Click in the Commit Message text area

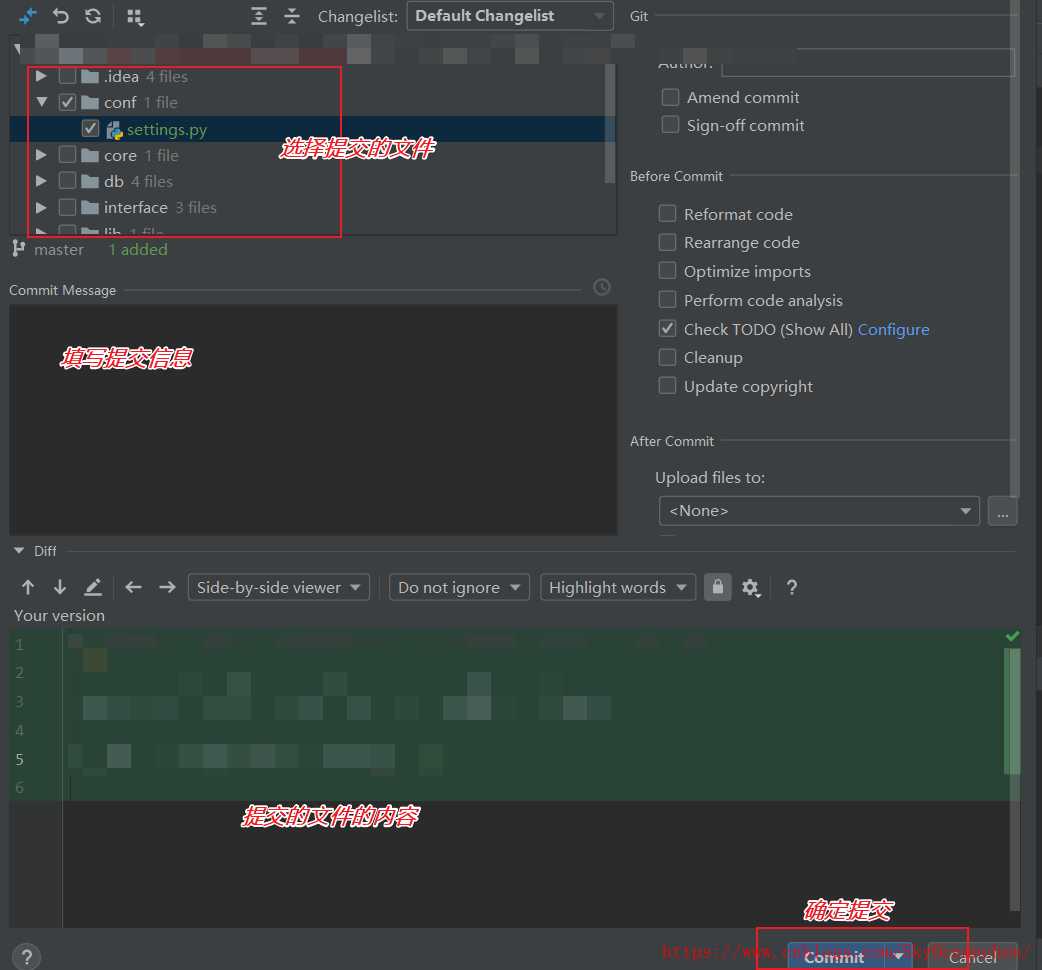[313, 420]
